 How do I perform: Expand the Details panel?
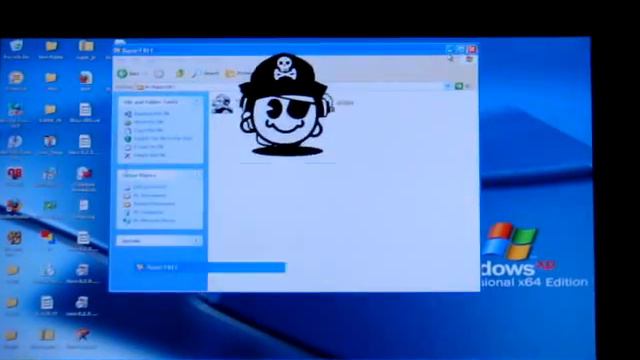196,241
